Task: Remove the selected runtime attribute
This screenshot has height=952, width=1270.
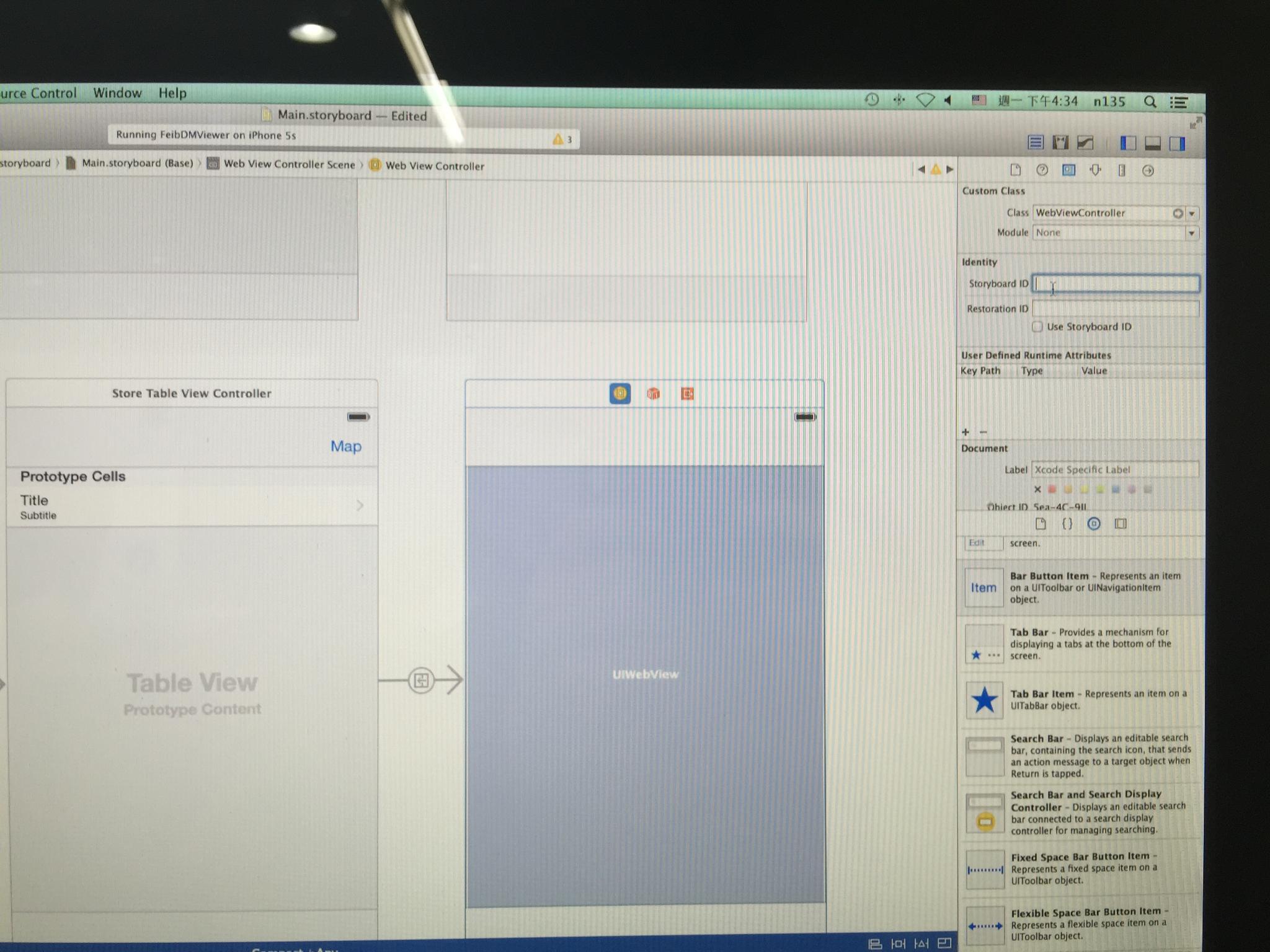Action: (983, 432)
